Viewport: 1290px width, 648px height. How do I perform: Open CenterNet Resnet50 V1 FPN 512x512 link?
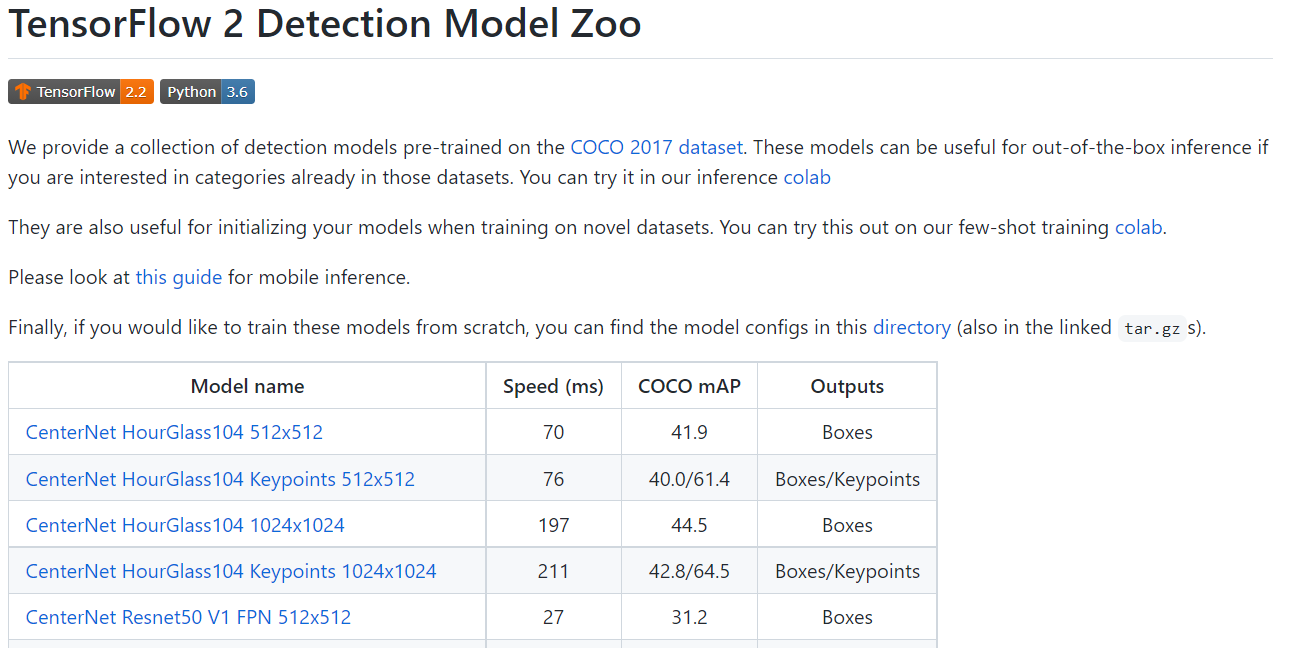click(x=188, y=617)
